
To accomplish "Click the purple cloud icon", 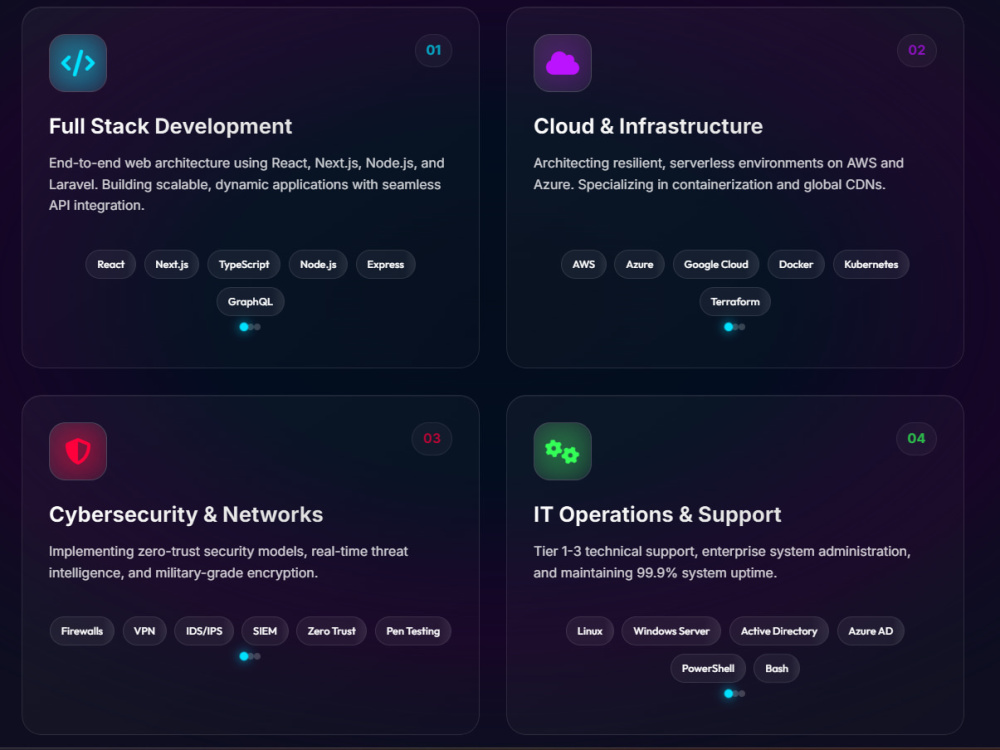I will [562, 63].
